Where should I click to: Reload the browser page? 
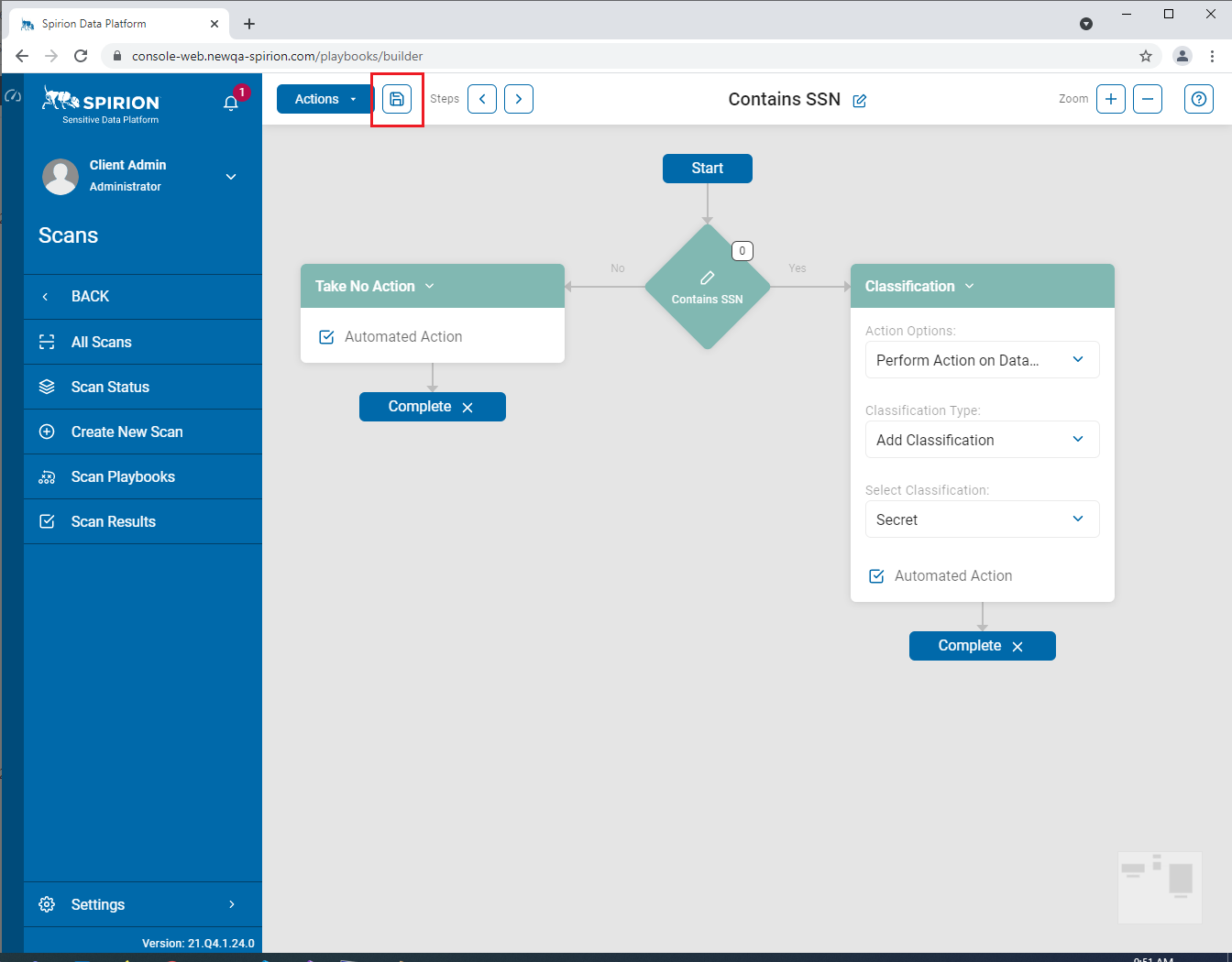(x=81, y=56)
